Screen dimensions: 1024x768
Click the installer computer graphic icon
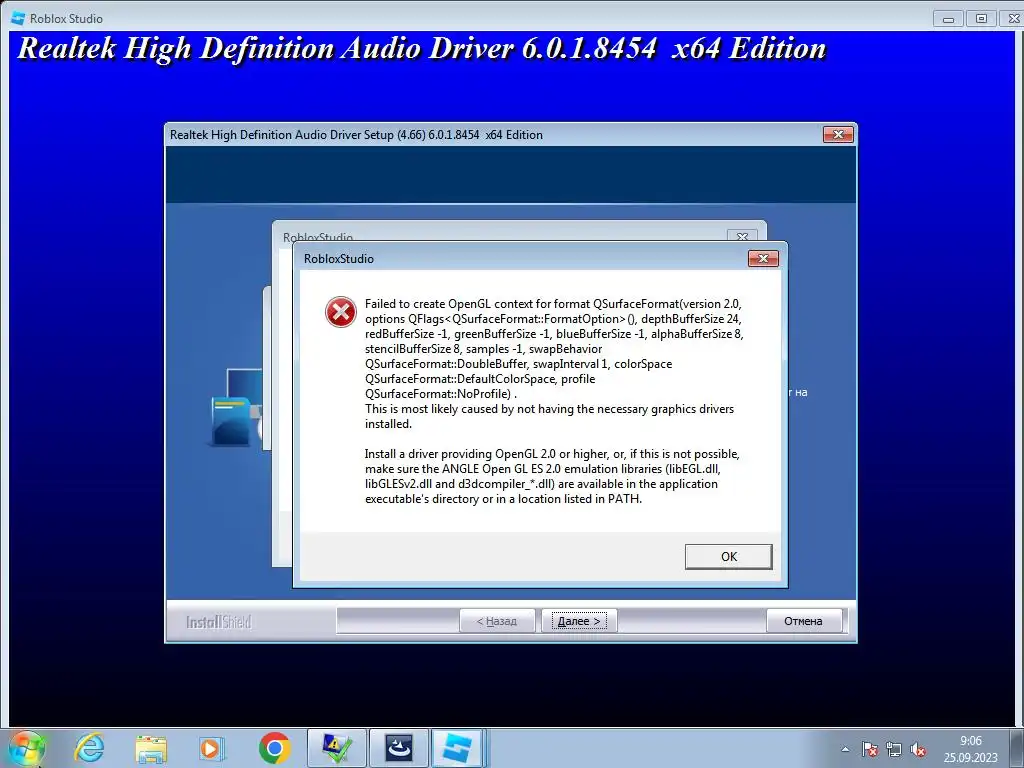click(x=235, y=408)
